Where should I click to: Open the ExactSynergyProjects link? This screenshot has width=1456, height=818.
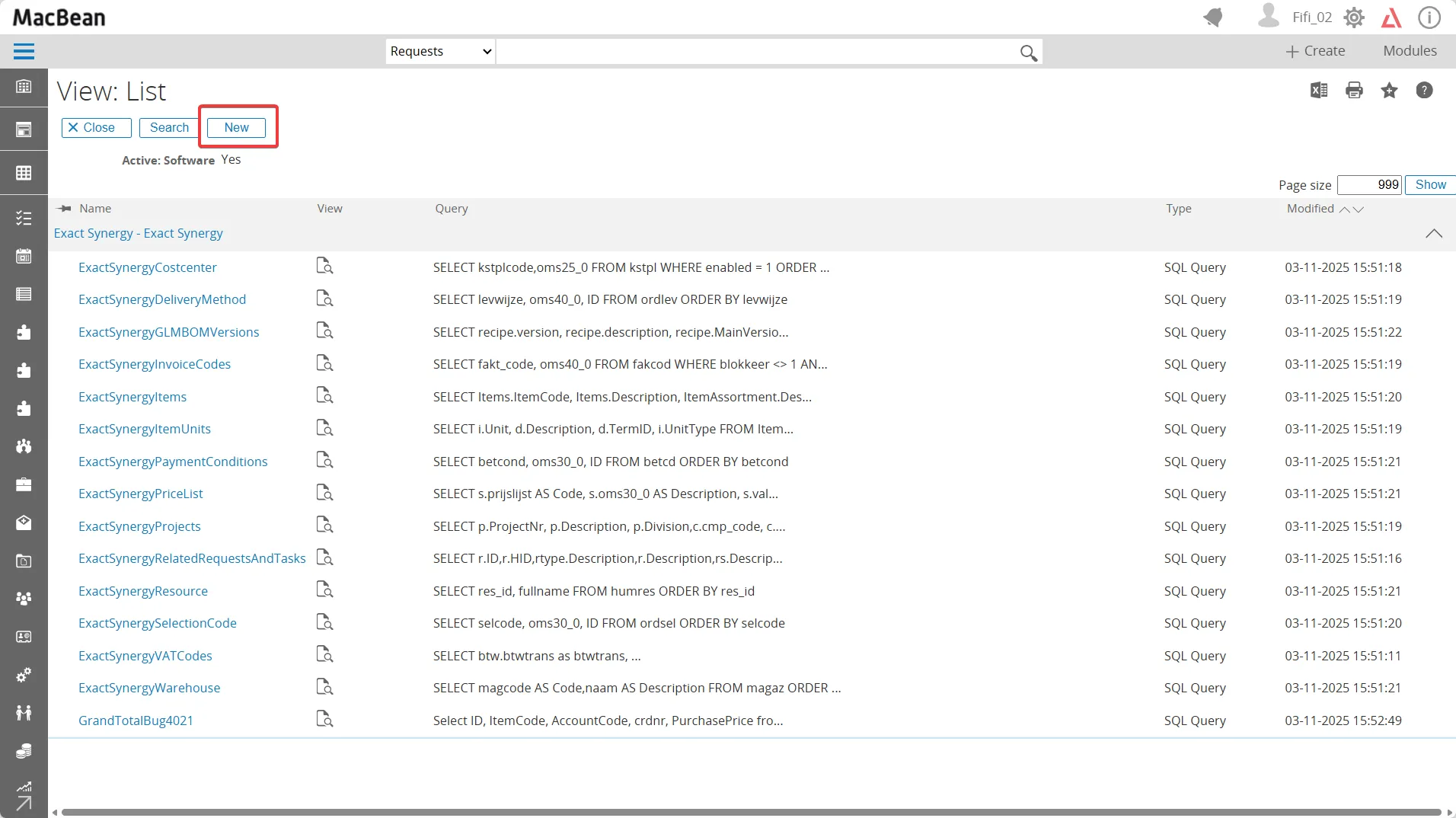[x=139, y=526]
